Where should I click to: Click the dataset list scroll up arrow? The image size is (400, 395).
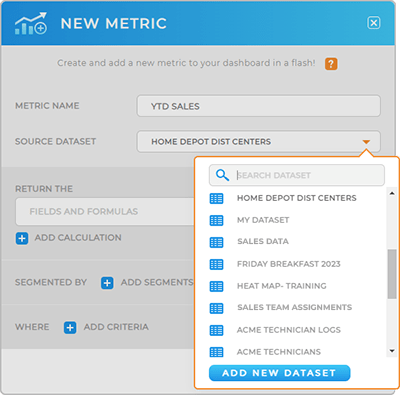(392, 193)
